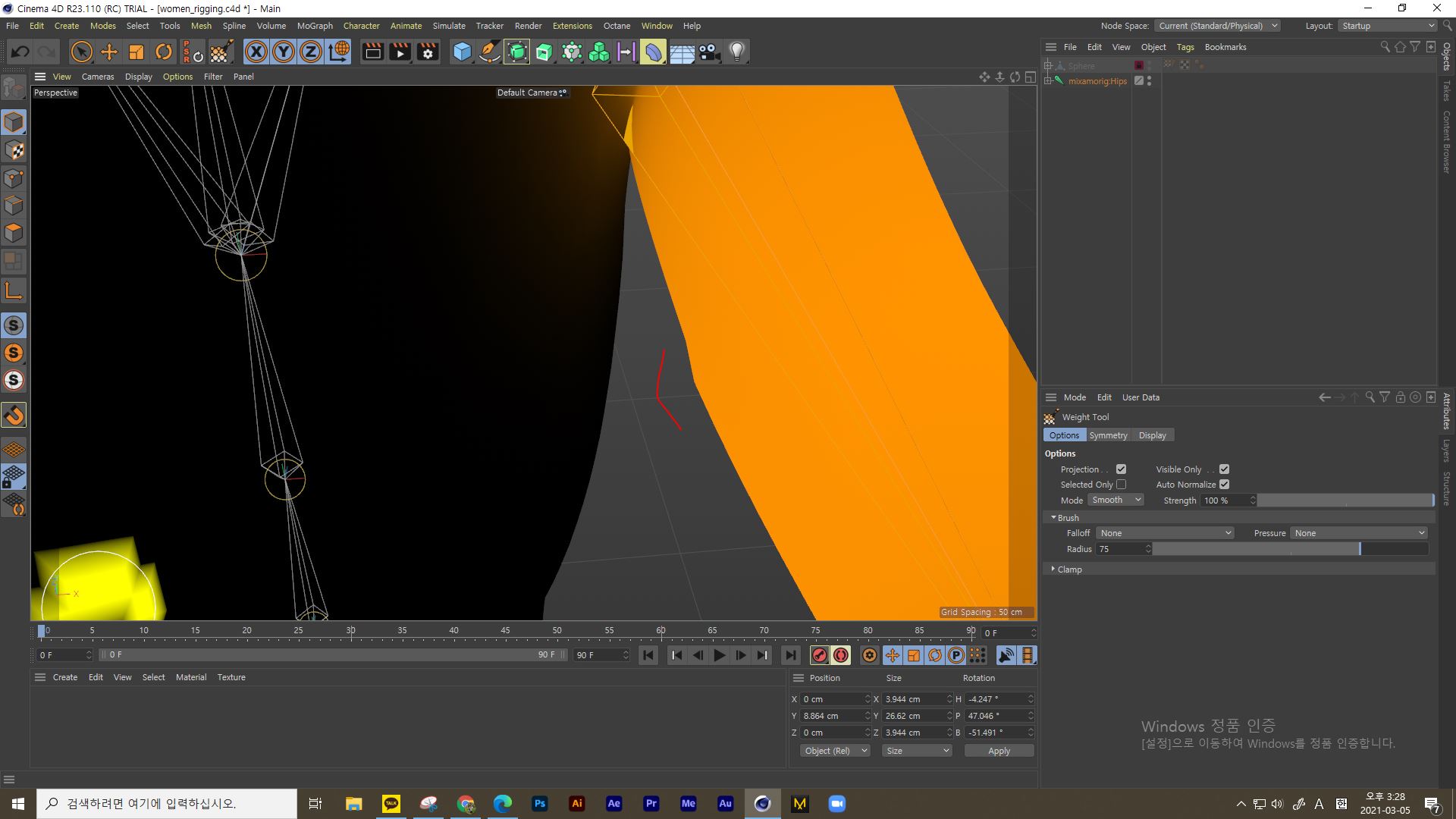1456x819 pixels.
Task: Open the Tags menu in Object Manager
Action: 1185,47
